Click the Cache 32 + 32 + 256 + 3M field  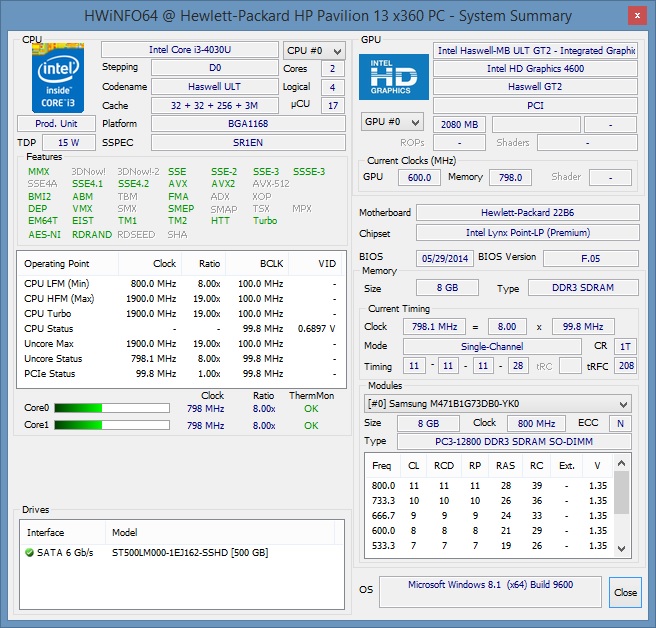pyautogui.click(x=215, y=105)
